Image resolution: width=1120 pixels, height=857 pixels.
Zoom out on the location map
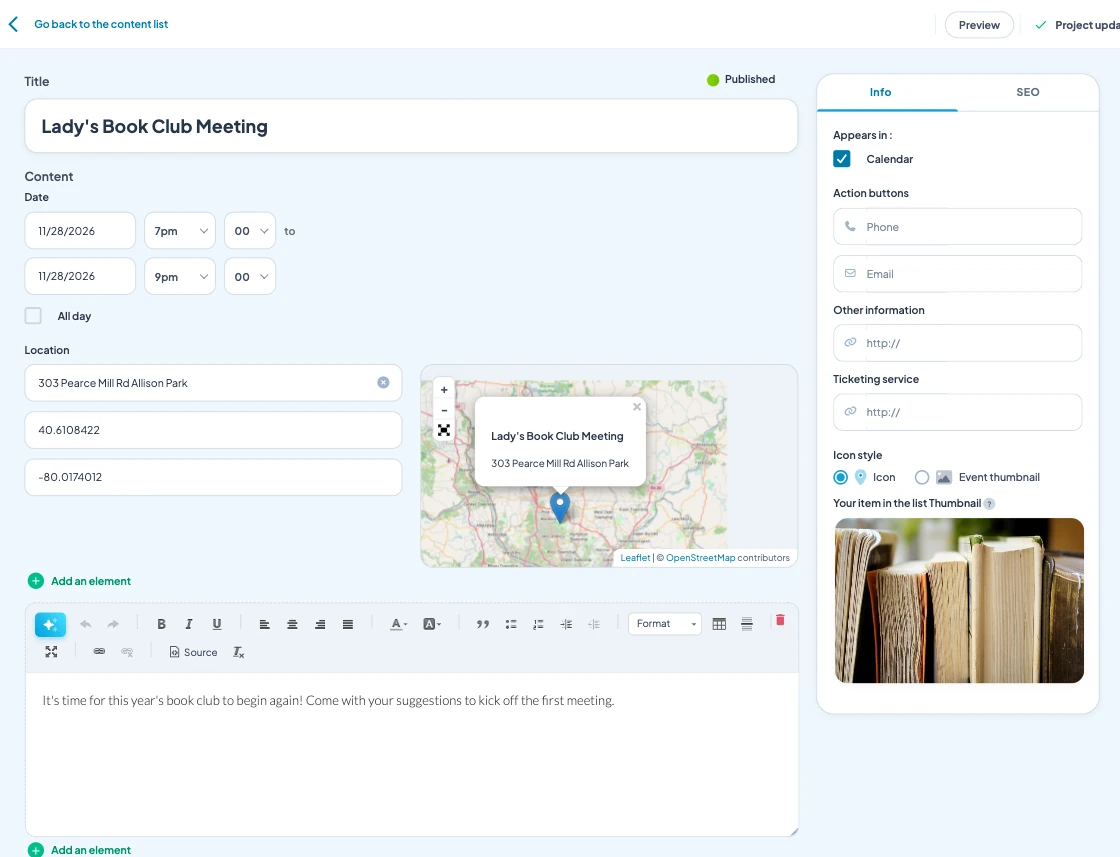click(x=444, y=410)
